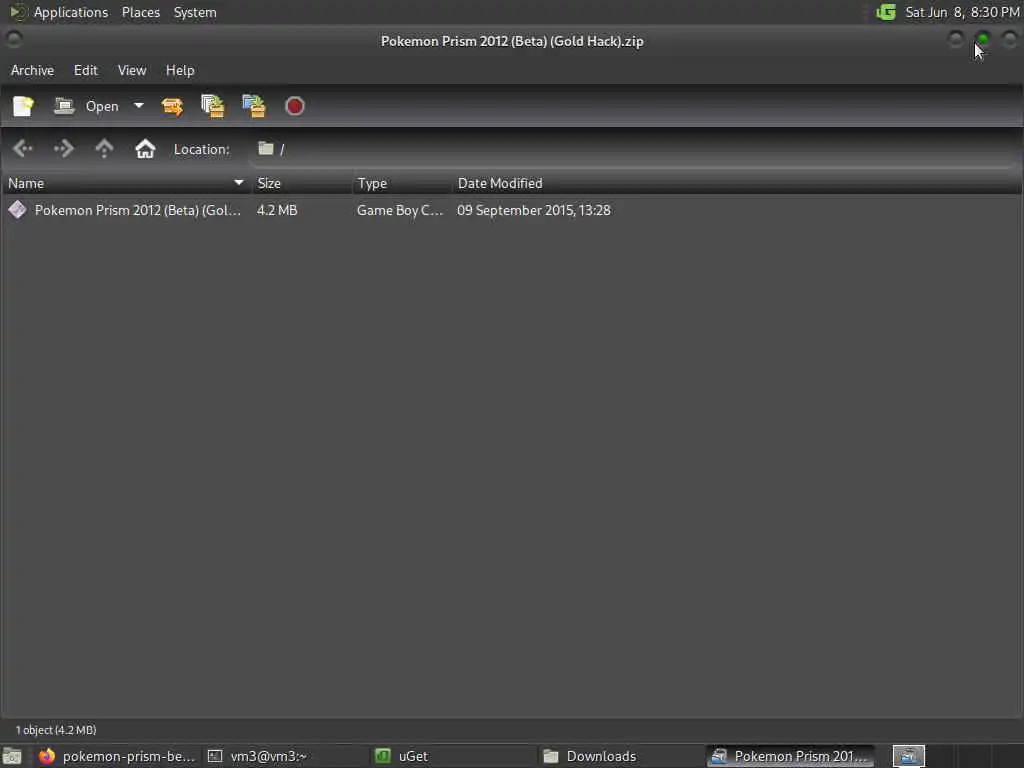The width and height of the screenshot is (1024, 768).
Task: Expand the Open recent archives dropdown arrow
Action: click(x=138, y=106)
